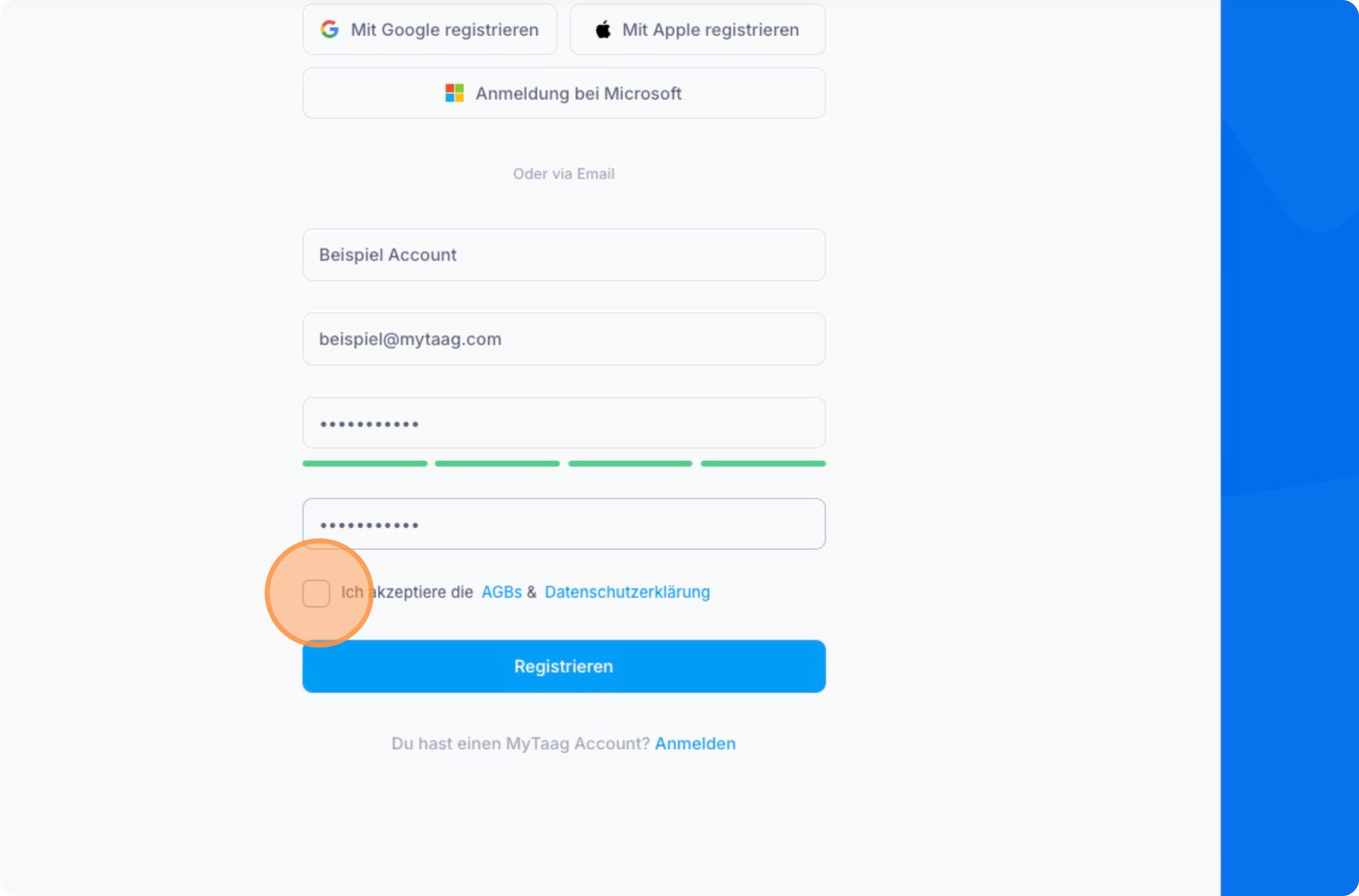Tick the terms acceptance checkbox

(316, 593)
